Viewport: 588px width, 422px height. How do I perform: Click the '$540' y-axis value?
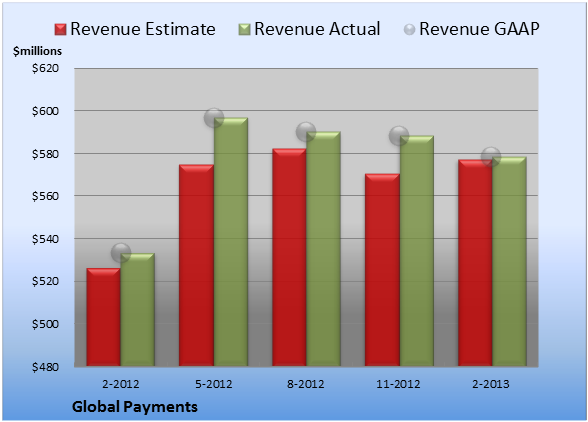pyautogui.click(x=45, y=239)
